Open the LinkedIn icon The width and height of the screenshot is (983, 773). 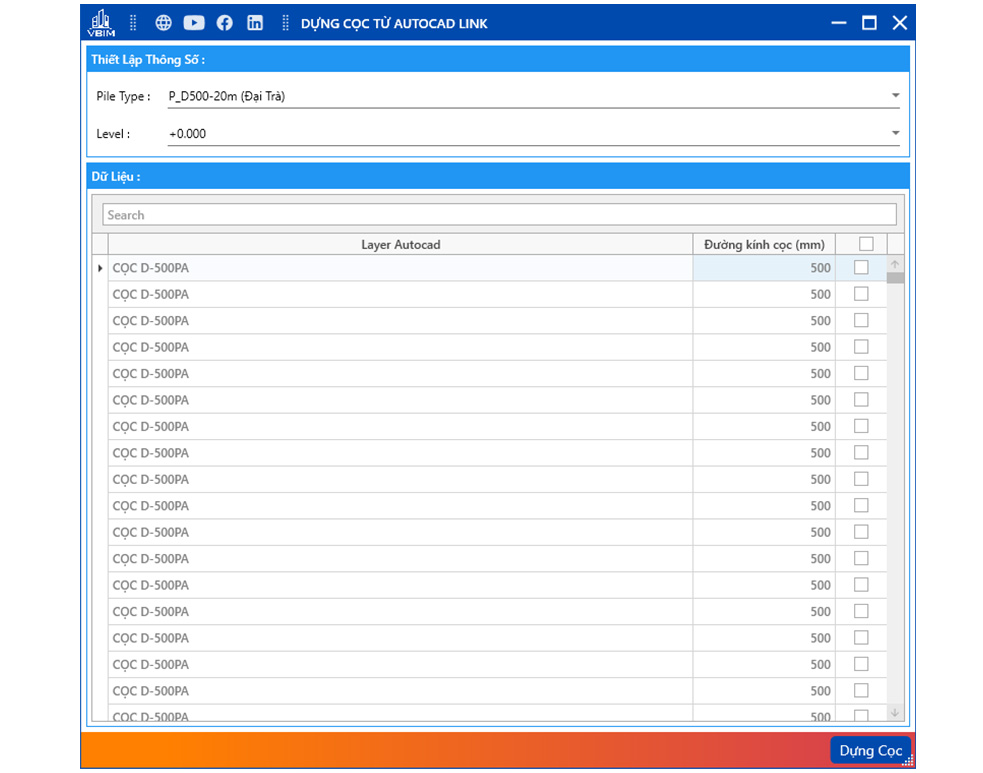pos(255,23)
